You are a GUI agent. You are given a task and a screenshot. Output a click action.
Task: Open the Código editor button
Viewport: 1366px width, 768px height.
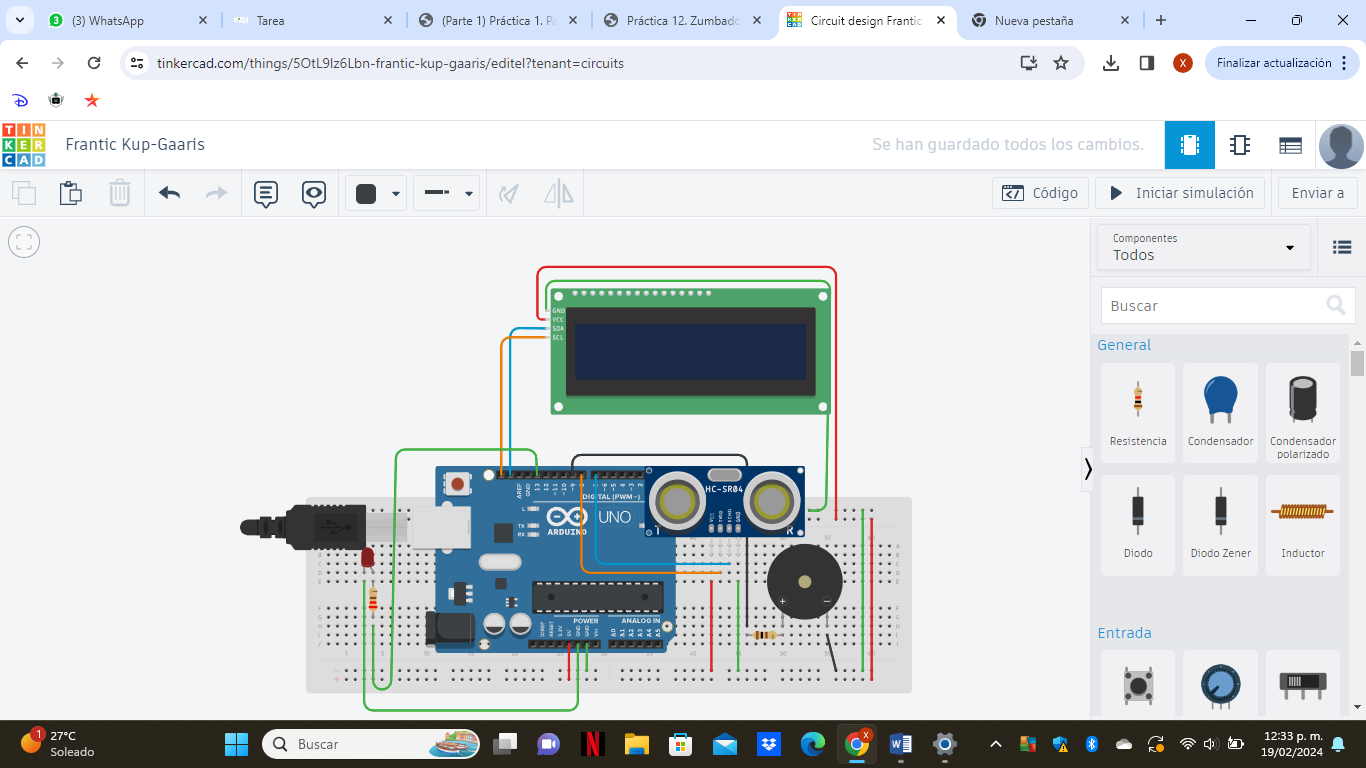click(1040, 193)
